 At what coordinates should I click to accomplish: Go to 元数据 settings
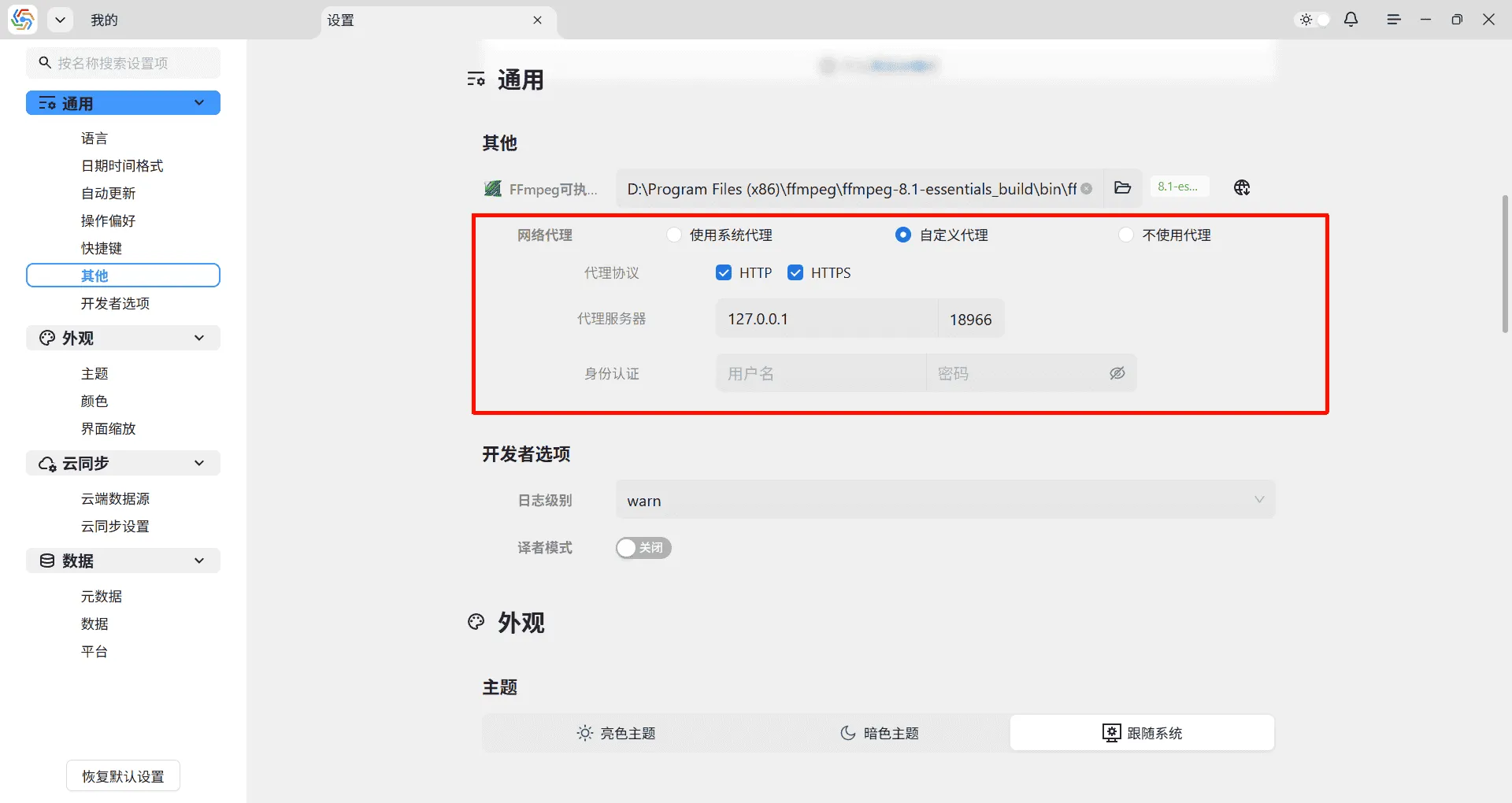[102, 597]
